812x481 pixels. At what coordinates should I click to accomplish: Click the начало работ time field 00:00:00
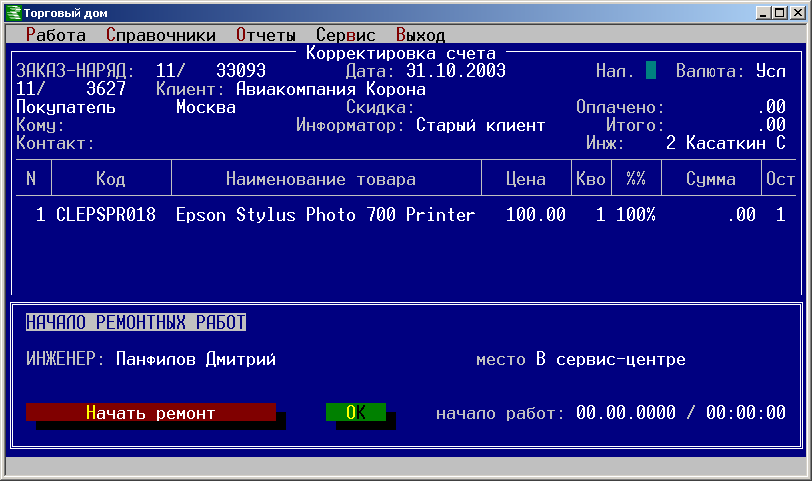pos(746,412)
